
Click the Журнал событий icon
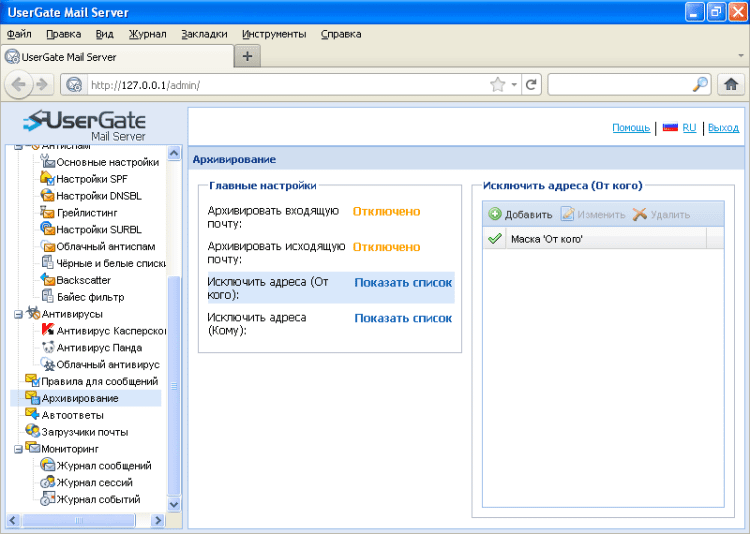[x=47, y=498]
